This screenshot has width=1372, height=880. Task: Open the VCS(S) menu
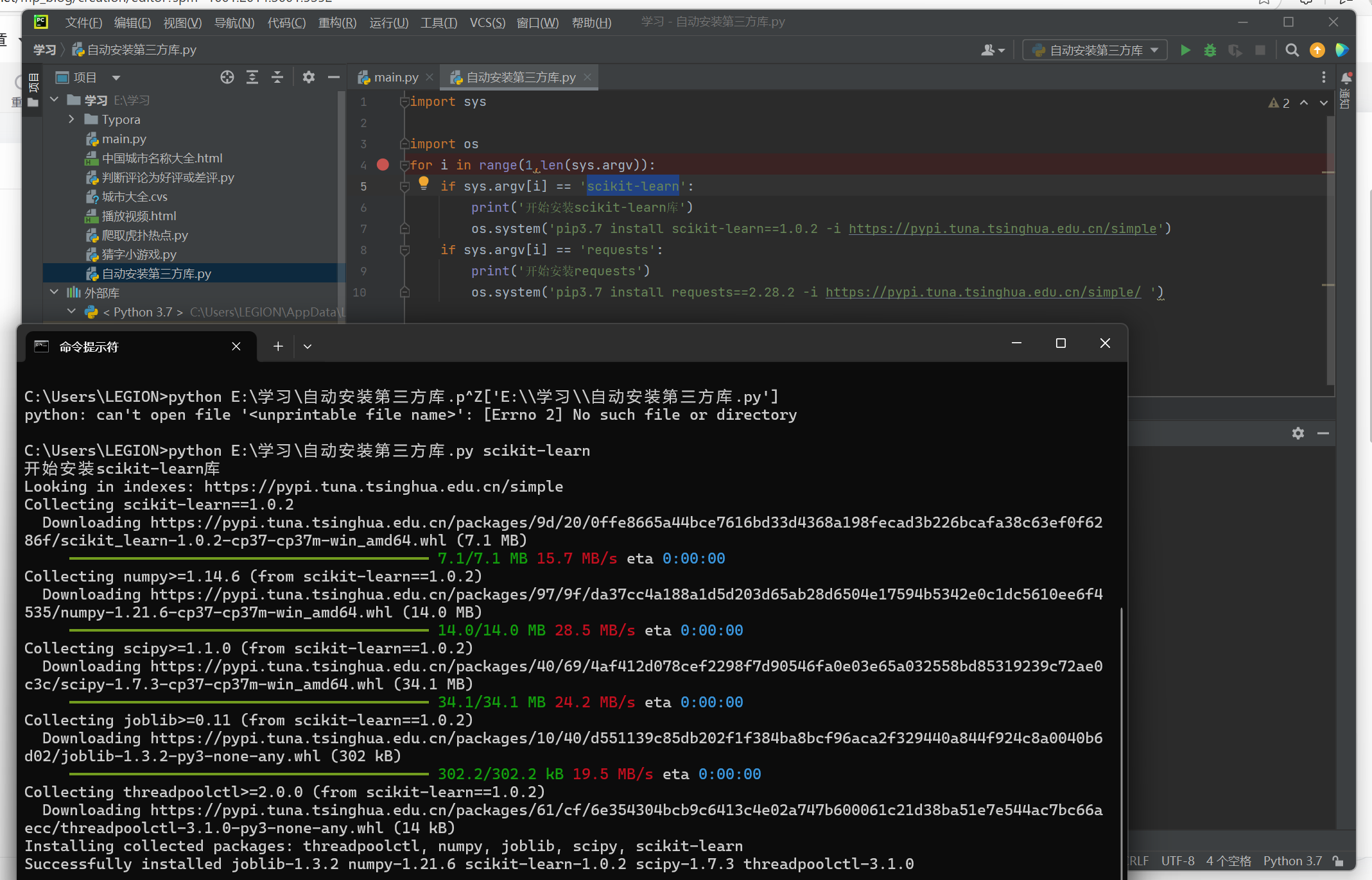point(487,23)
